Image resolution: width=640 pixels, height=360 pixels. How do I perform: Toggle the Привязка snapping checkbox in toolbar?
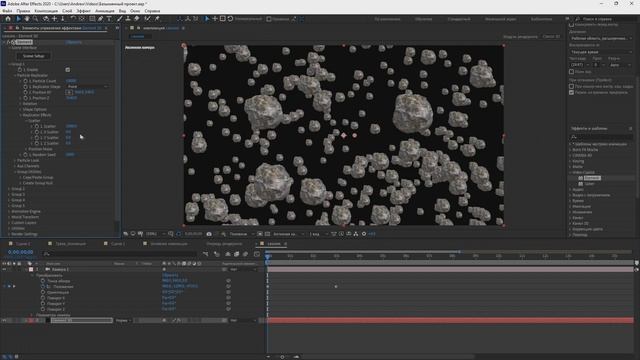pyautogui.click(x=269, y=19)
